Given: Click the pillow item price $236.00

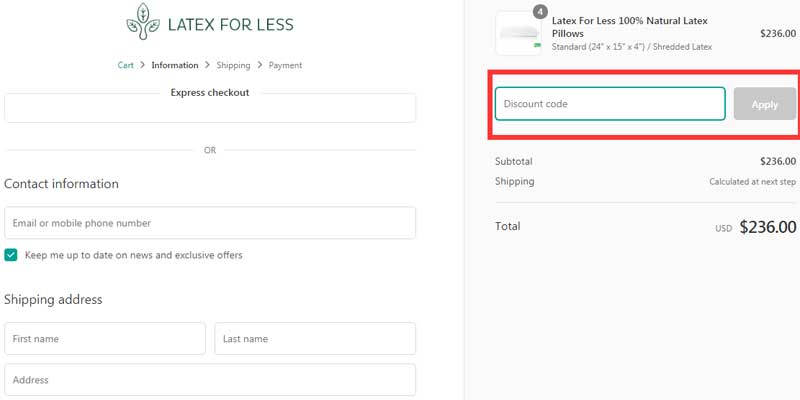Looking at the screenshot, I should tap(778, 34).
